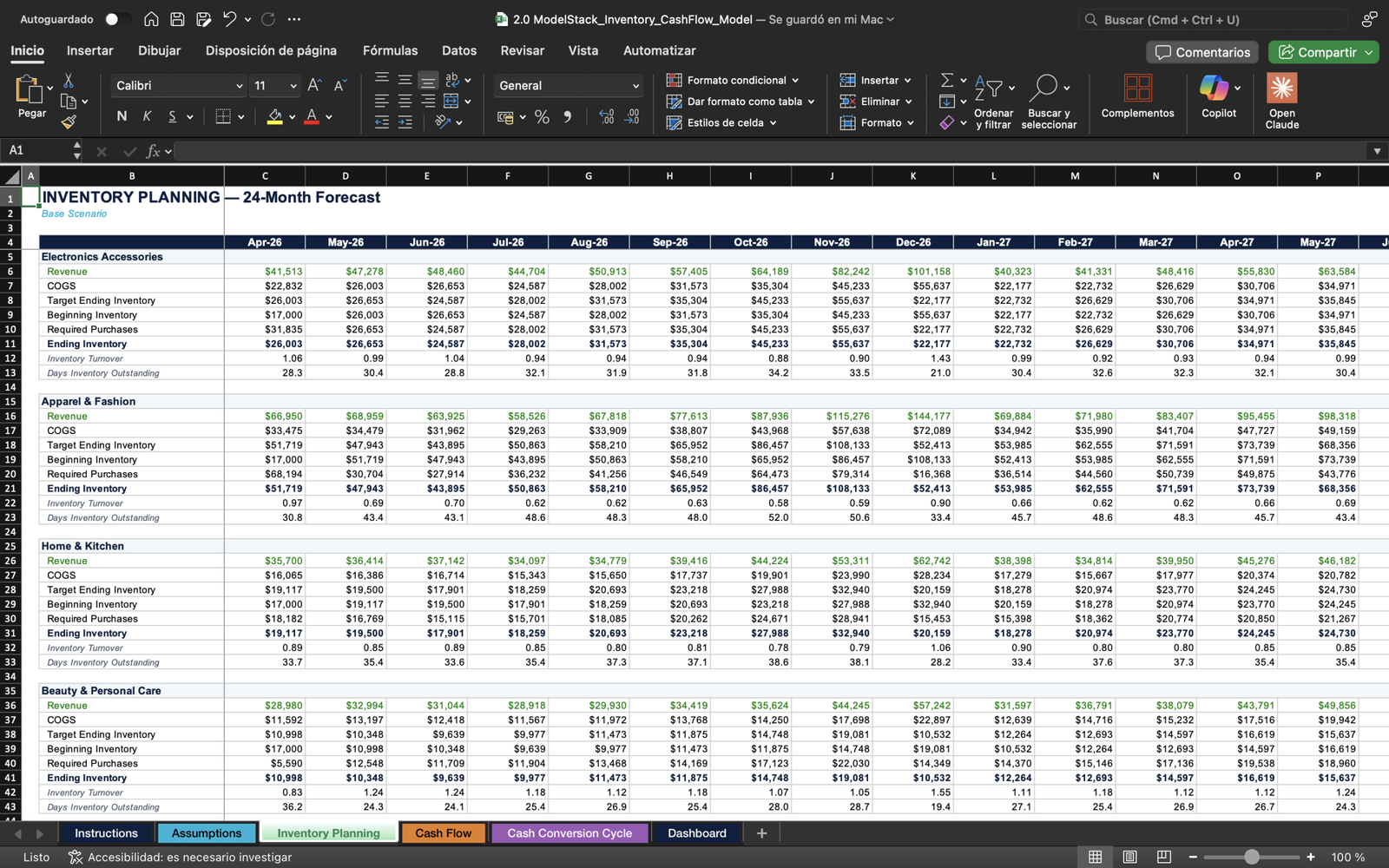Image resolution: width=1389 pixels, height=868 pixels.
Task: Click the Name Box showing A1
Action: (35, 151)
